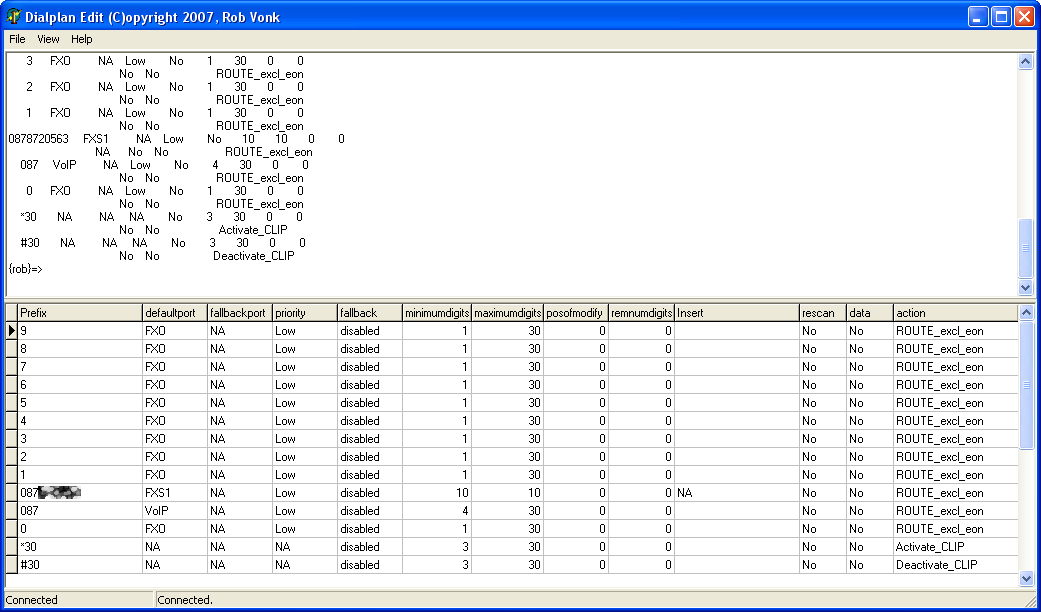Click the console pane scroll-up arrow
Screen dimensions: 1041x612
tap(1025, 62)
